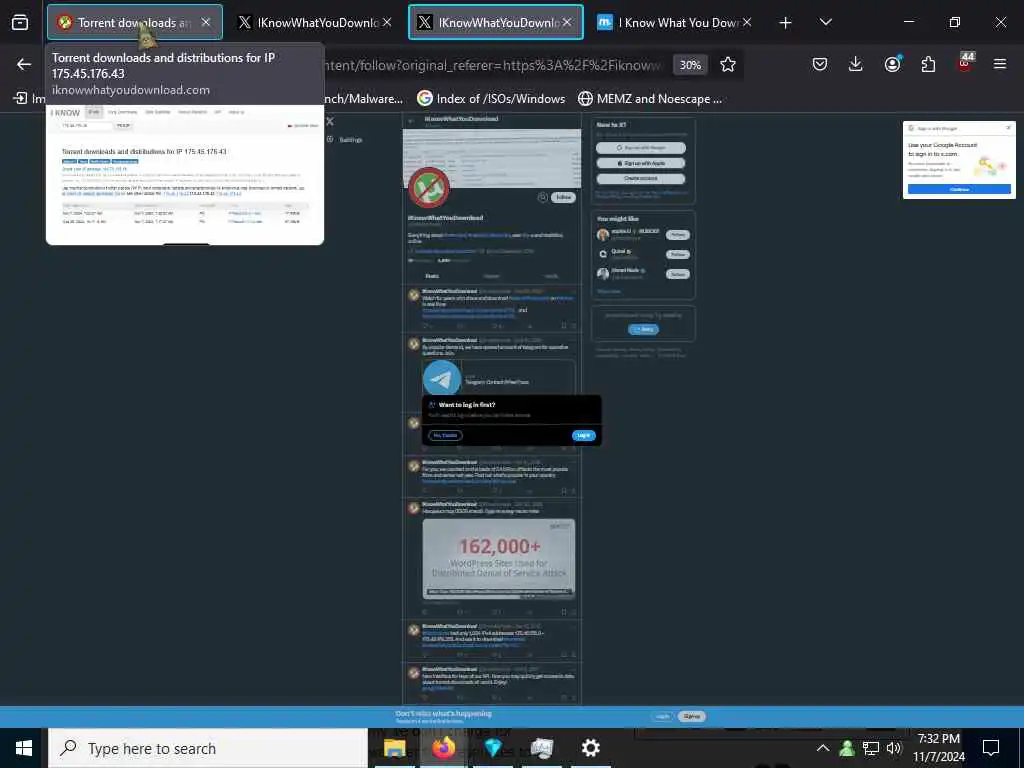Open the extensions panel
This screenshot has width=1024, height=768.
pos(928,64)
